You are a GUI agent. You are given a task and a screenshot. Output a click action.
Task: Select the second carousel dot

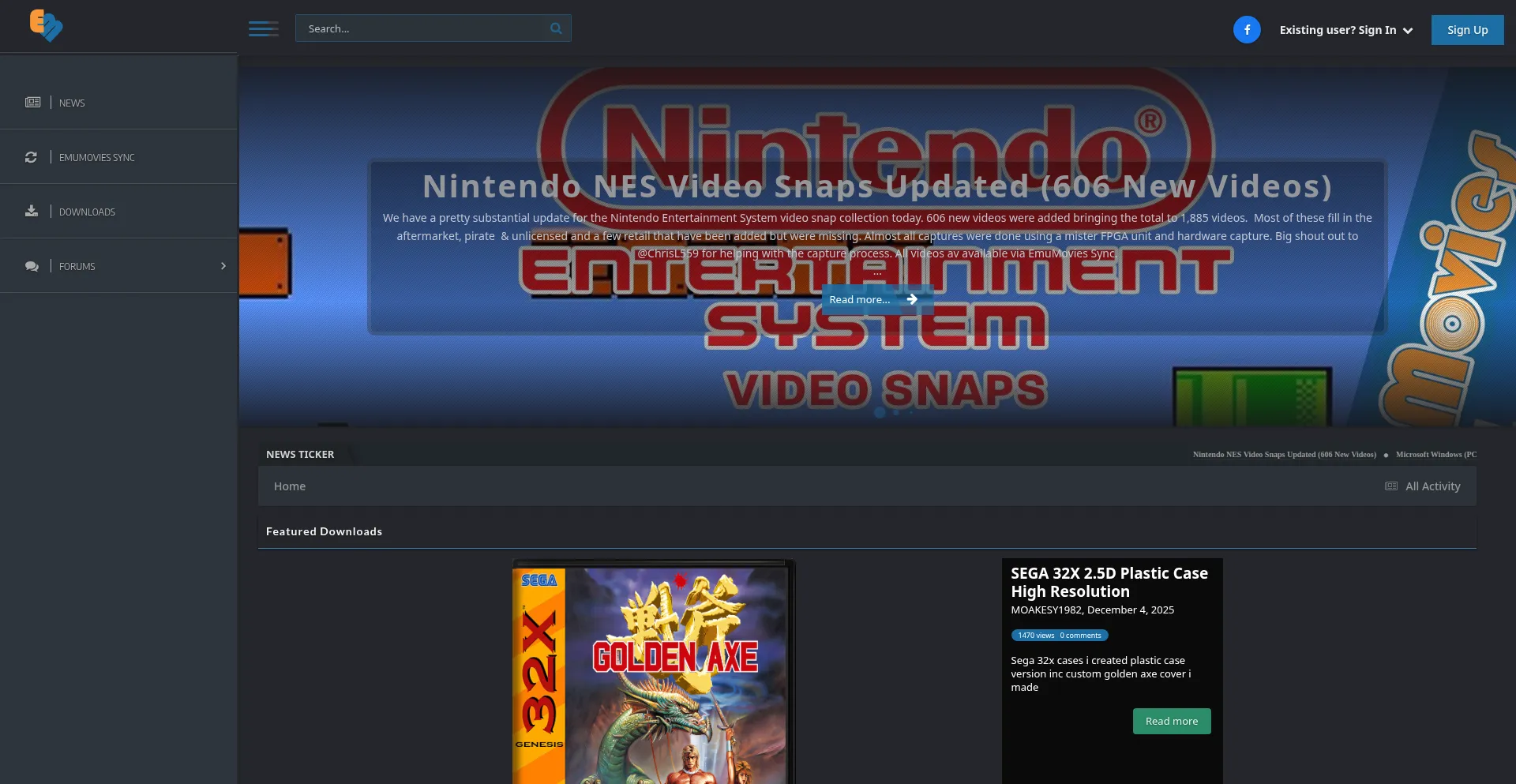[x=895, y=412]
